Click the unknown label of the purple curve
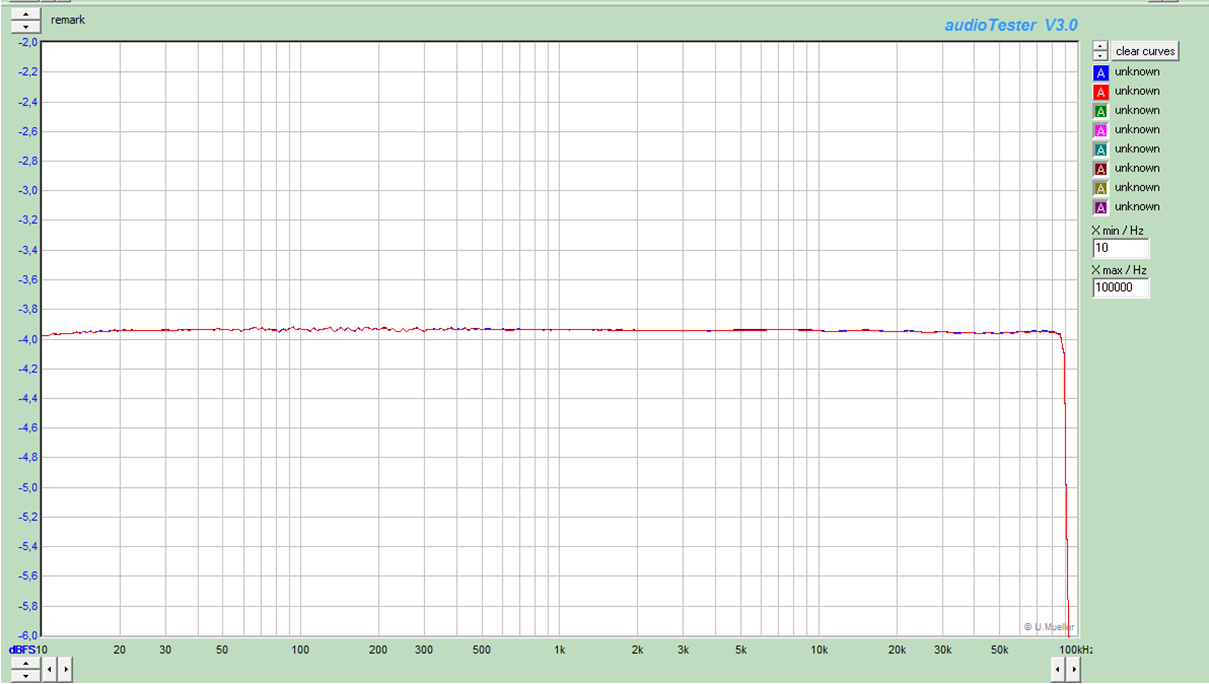 (x=1137, y=206)
